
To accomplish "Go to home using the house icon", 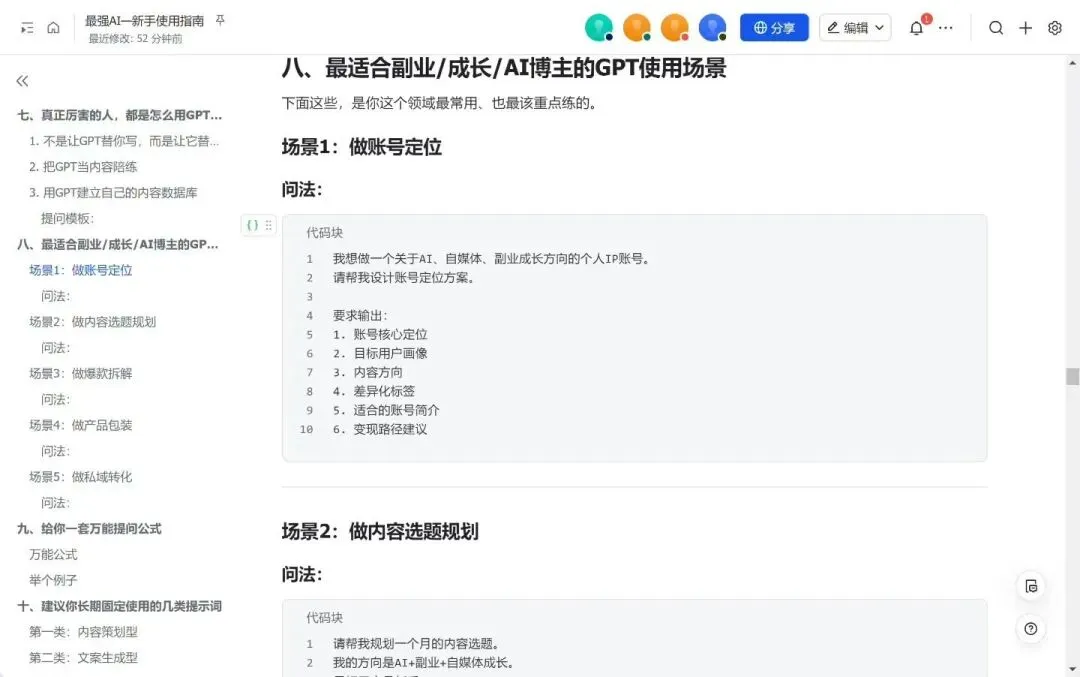I will (55, 27).
